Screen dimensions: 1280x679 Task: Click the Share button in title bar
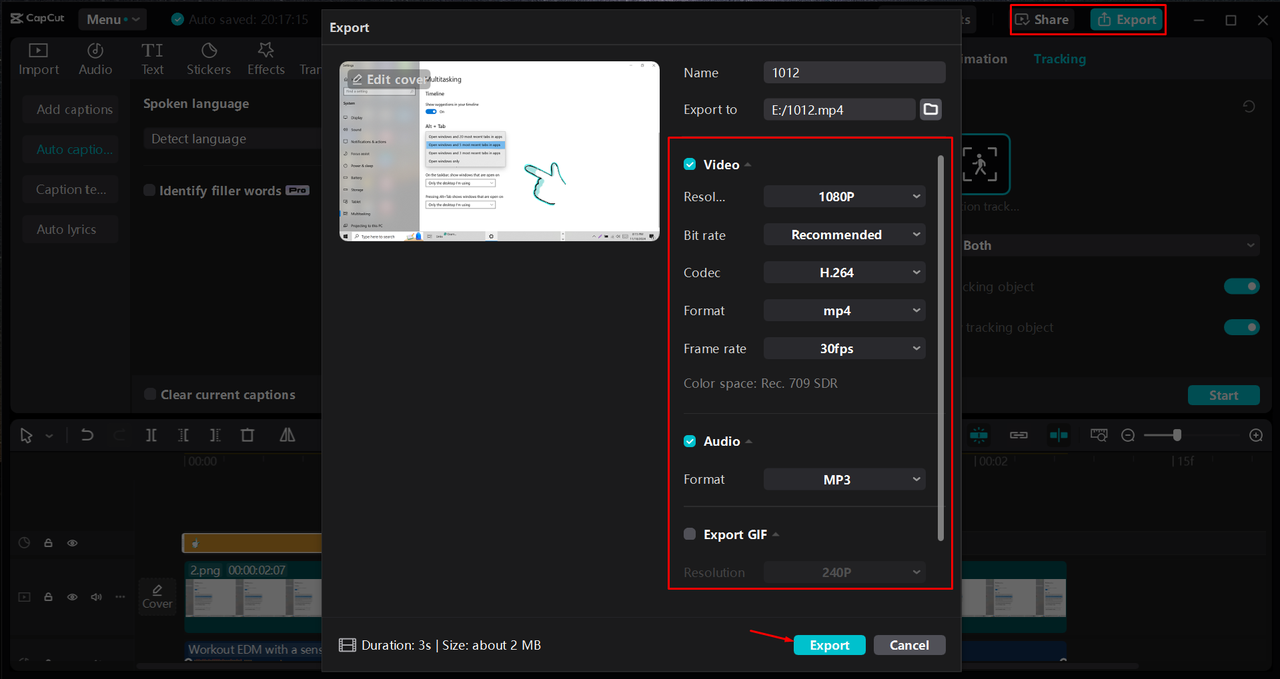tap(1044, 19)
